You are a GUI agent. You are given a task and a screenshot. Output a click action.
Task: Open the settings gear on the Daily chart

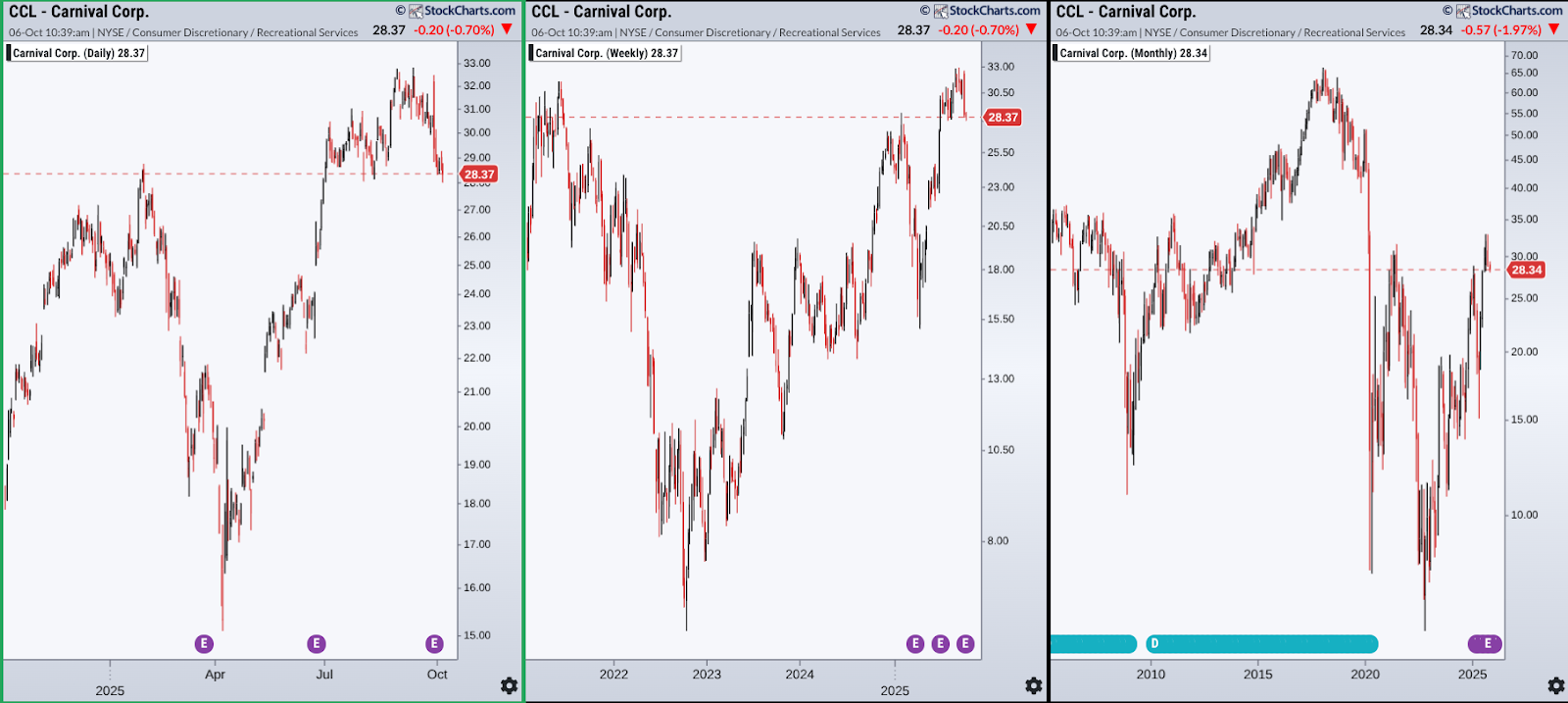pyautogui.click(x=509, y=685)
